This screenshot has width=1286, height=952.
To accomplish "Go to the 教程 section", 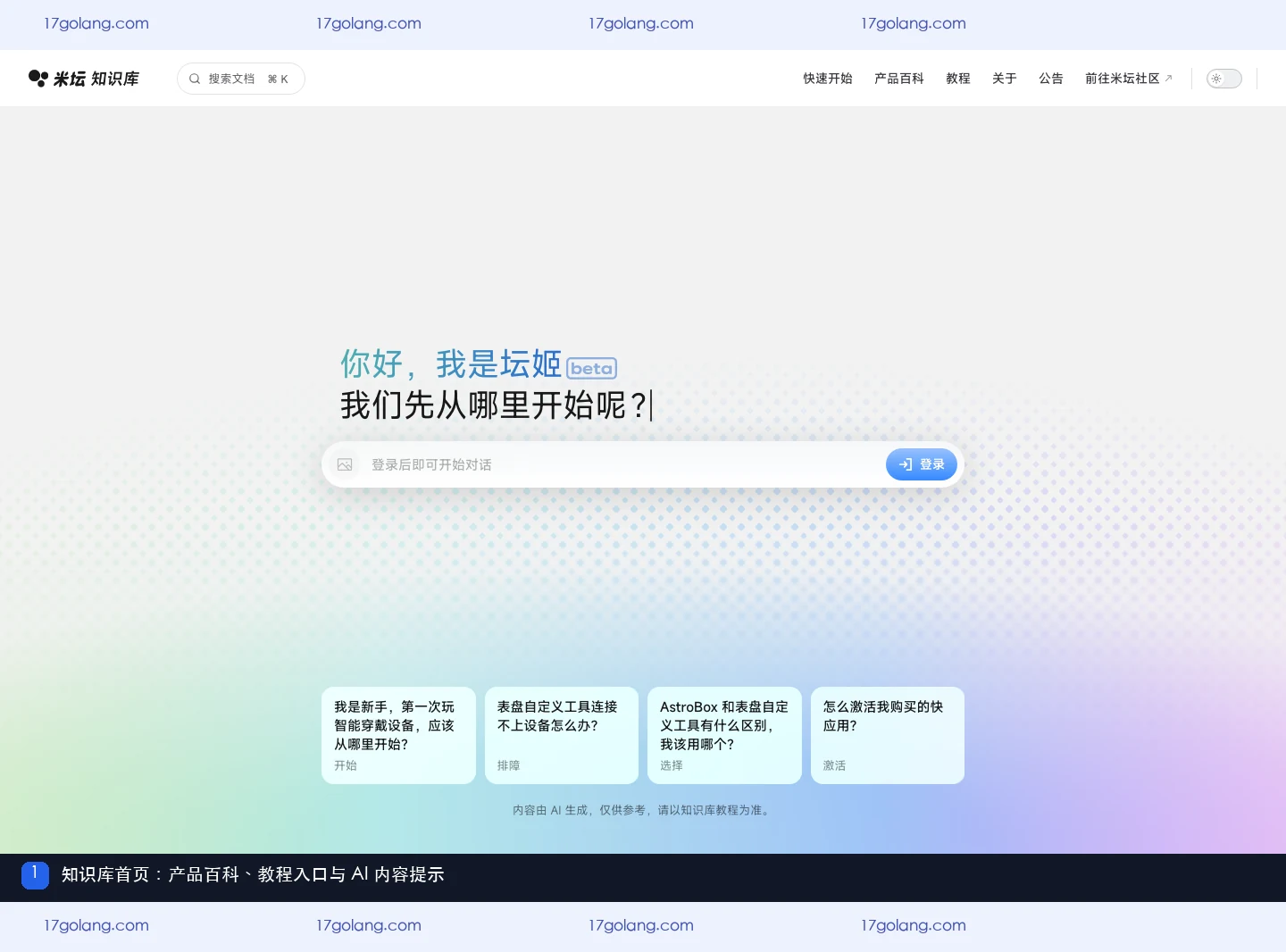I will tap(957, 79).
